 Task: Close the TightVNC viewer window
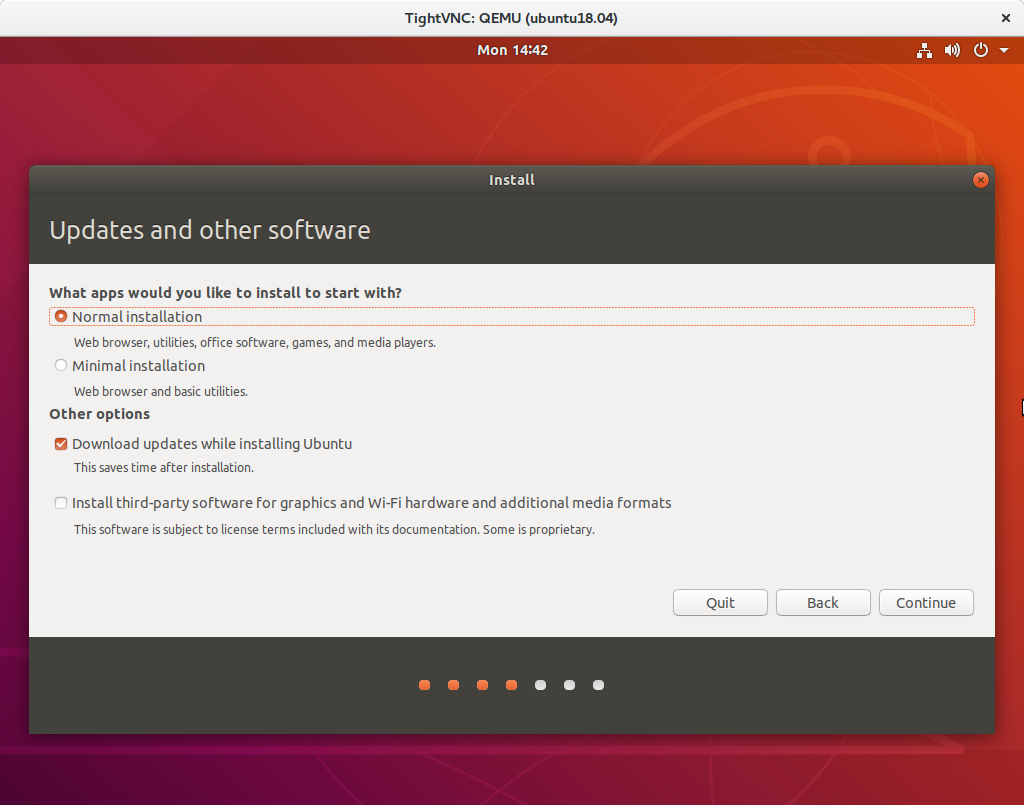point(1006,18)
